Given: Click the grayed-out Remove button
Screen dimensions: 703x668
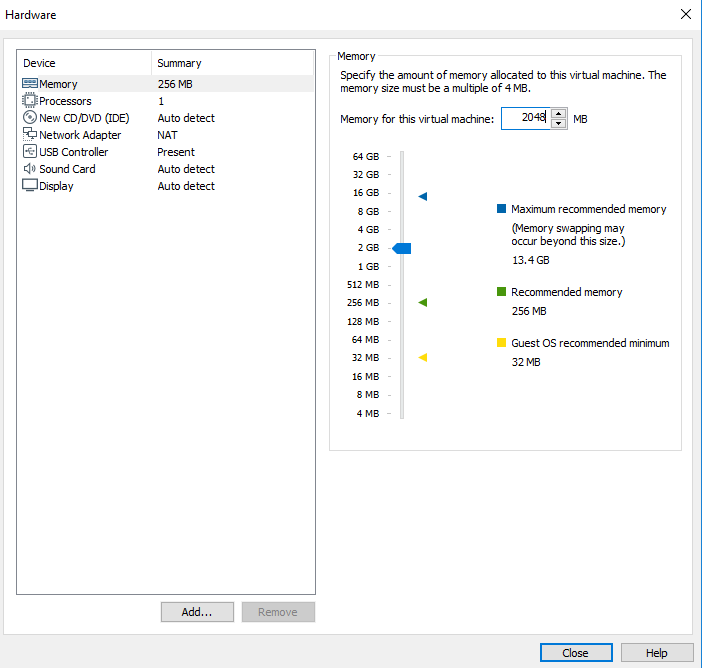Looking at the screenshot, I should click(x=278, y=612).
